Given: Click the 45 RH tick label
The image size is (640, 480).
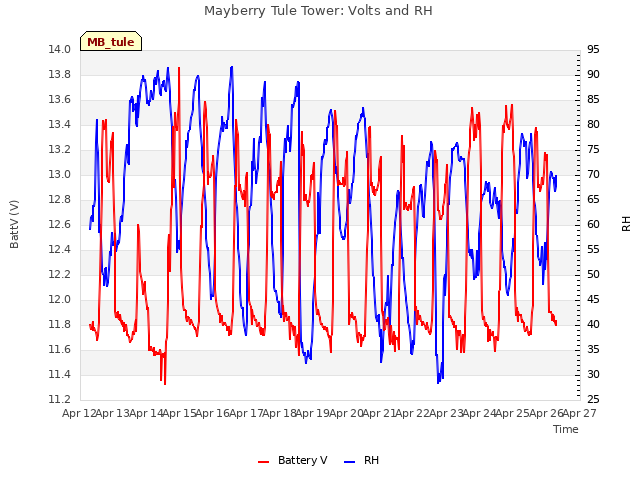Looking at the screenshot, I should click(593, 300).
